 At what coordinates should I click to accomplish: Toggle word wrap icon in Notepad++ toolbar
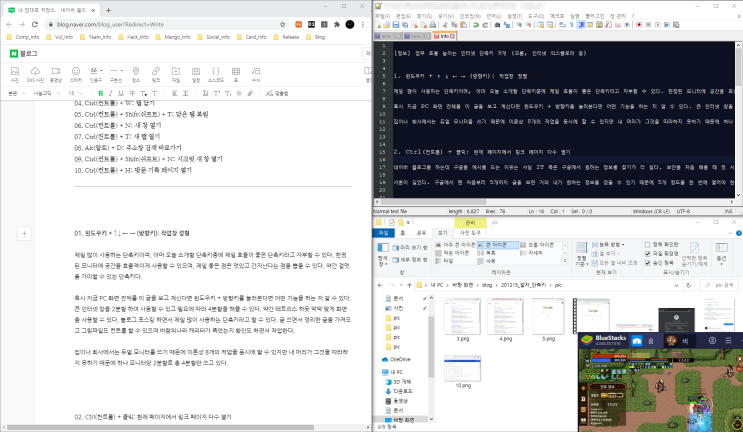click(562, 25)
